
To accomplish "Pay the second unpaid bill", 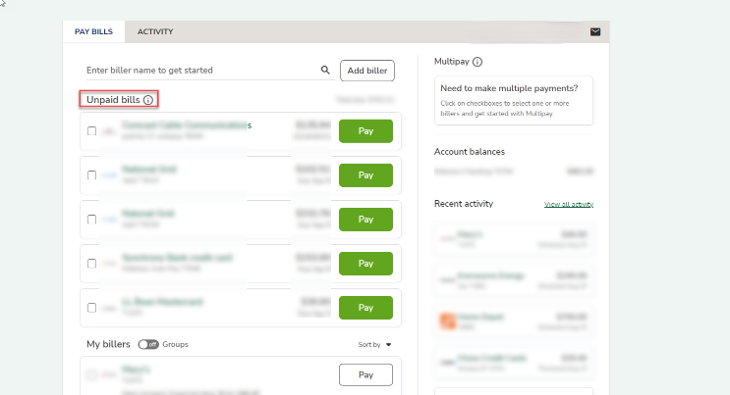I will [x=366, y=175].
